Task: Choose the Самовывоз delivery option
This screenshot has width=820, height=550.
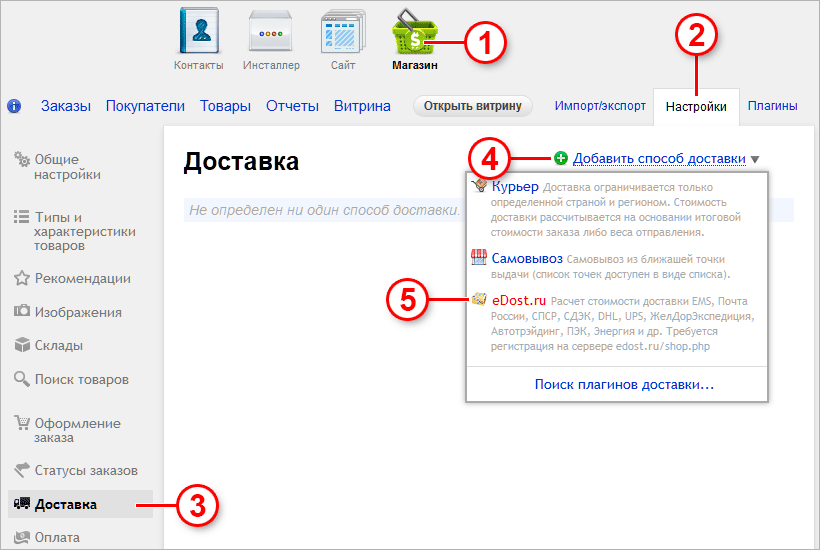Action: coord(527,258)
